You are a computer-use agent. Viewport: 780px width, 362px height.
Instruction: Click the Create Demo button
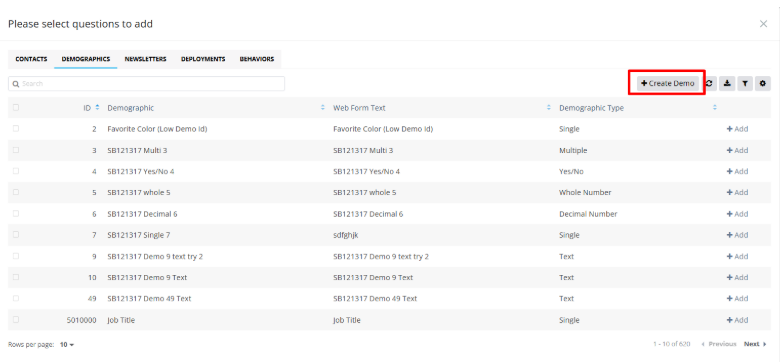(668, 84)
